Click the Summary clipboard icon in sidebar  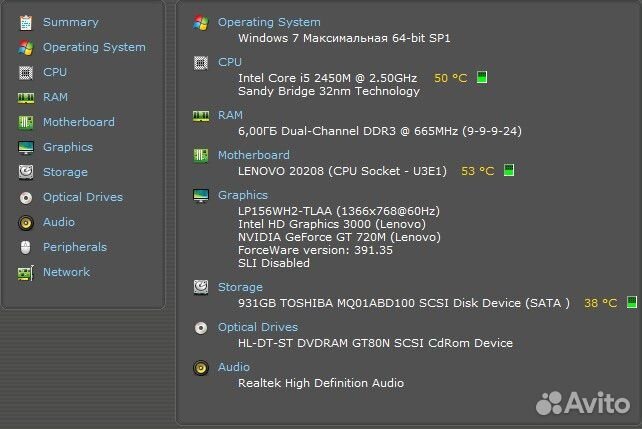coord(26,23)
